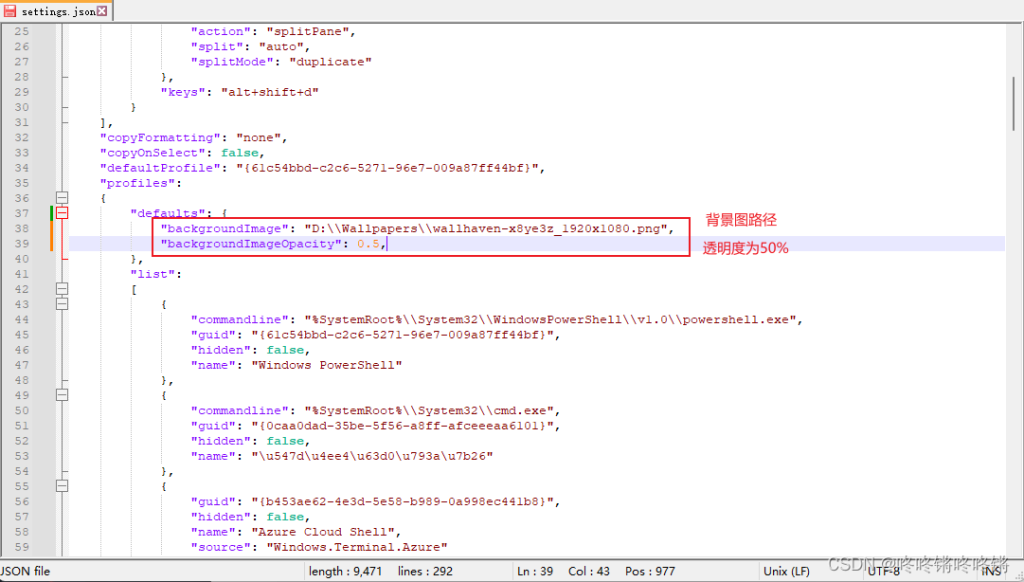
Task: Fold the Windows PowerShell block at line 43
Action: click(62, 304)
